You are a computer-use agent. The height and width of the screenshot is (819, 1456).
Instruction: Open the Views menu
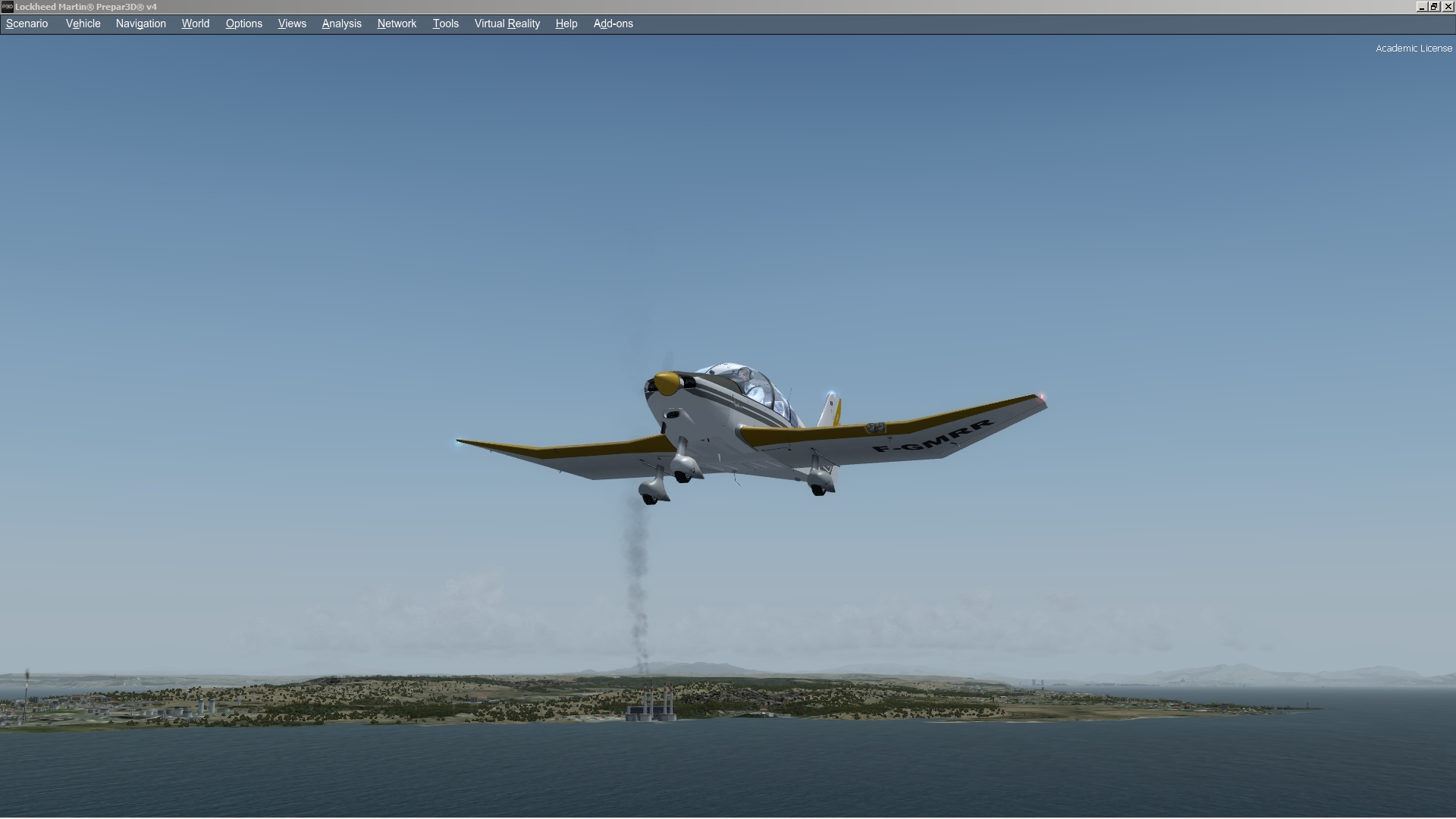pyautogui.click(x=292, y=24)
